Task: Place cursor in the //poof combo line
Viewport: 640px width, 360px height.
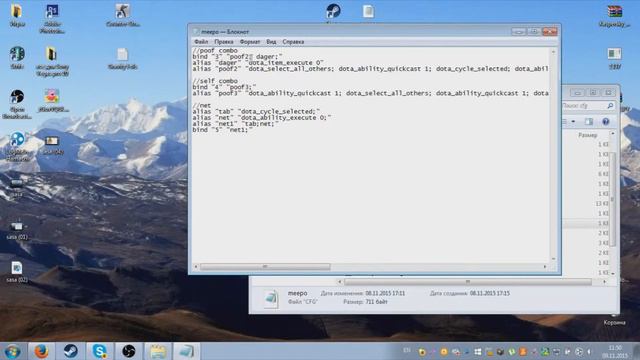Action: click(x=215, y=51)
